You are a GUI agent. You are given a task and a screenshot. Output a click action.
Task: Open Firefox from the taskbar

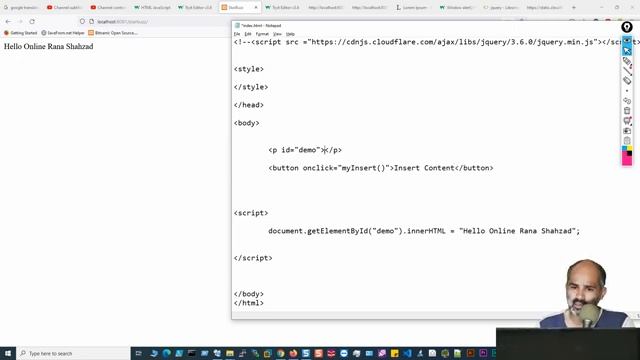click(293, 353)
